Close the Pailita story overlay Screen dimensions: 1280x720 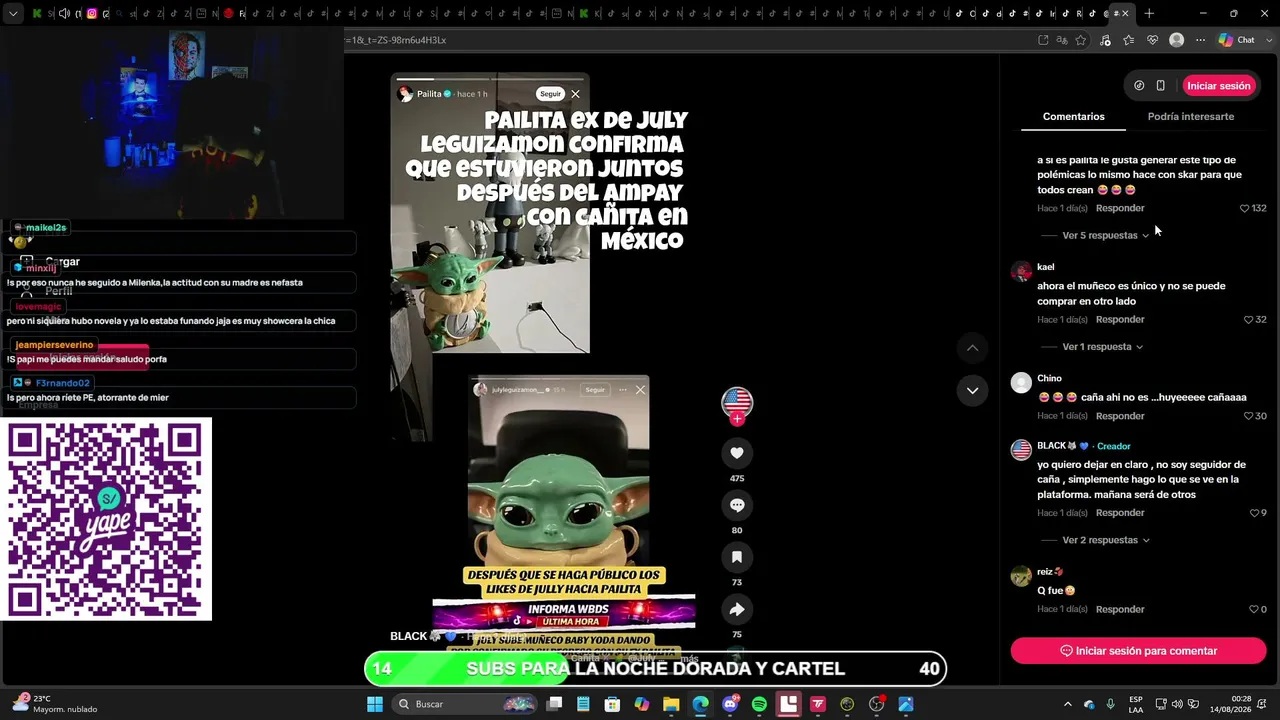pyautogui.click(x=575, y=94)
